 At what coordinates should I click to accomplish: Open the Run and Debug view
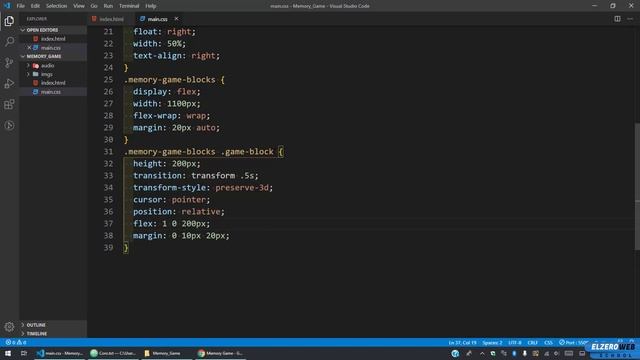coord(9,83)
